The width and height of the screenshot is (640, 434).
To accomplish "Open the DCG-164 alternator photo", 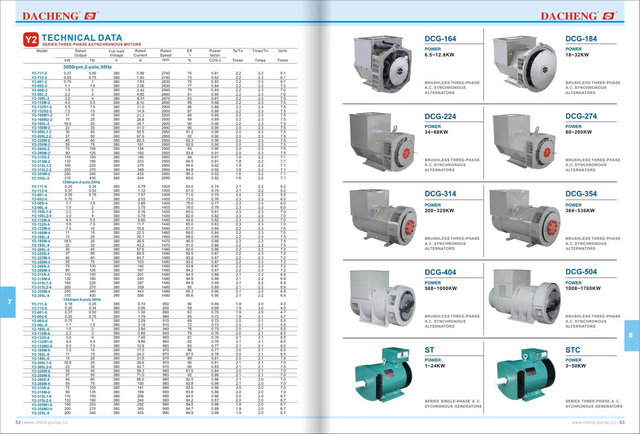I will point(383,63).
